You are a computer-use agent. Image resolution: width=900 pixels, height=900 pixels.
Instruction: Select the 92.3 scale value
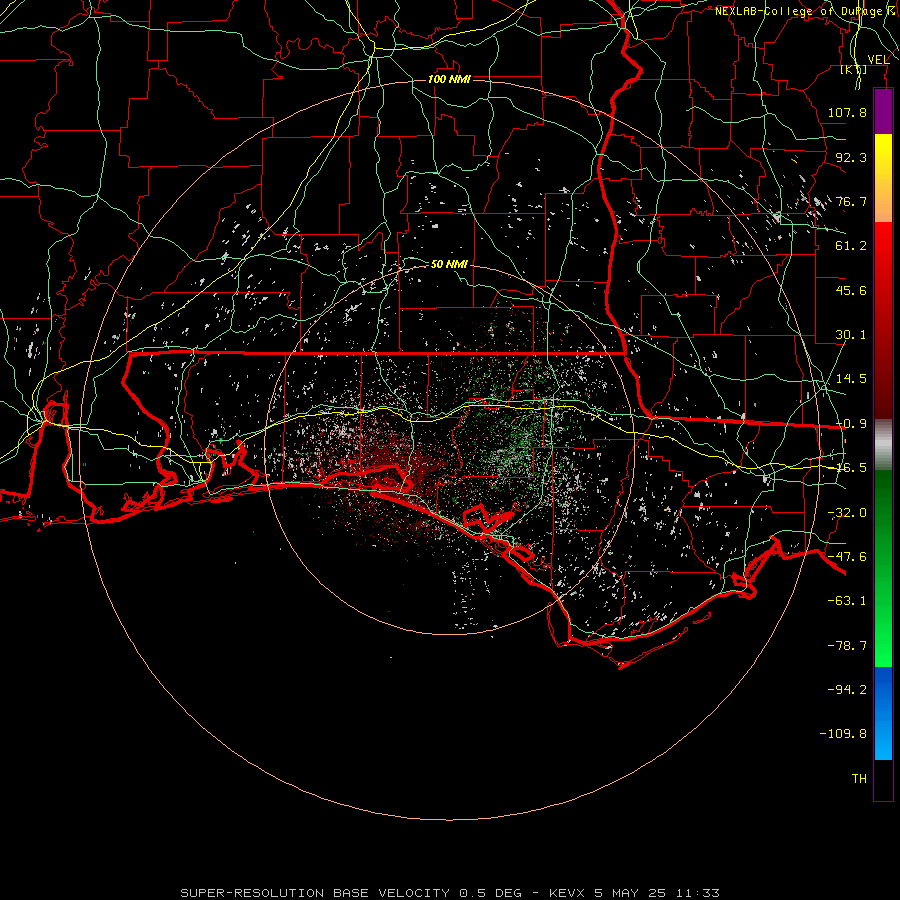[x=851, y=157]
